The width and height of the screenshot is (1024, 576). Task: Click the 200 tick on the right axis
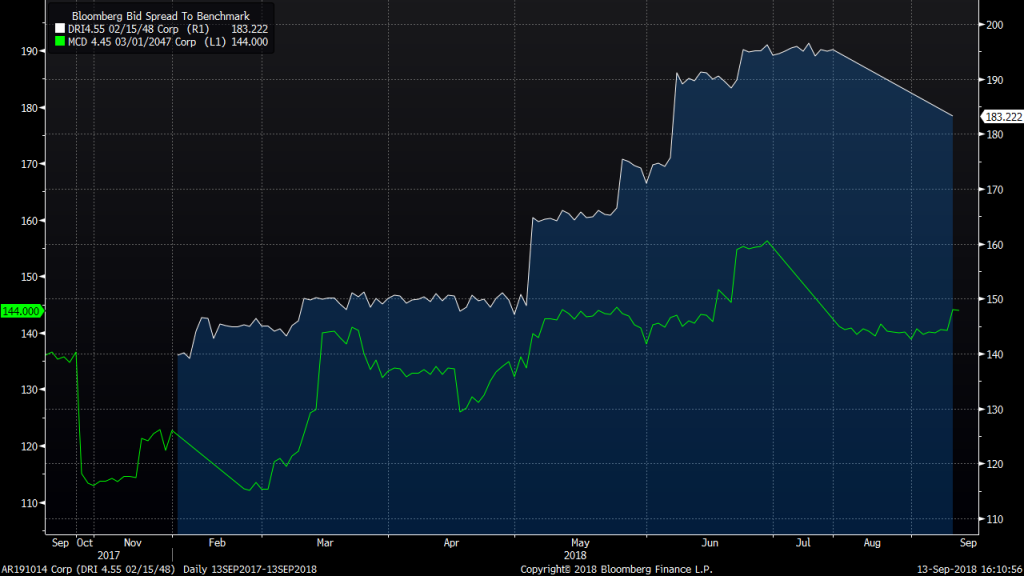point(995,24)
